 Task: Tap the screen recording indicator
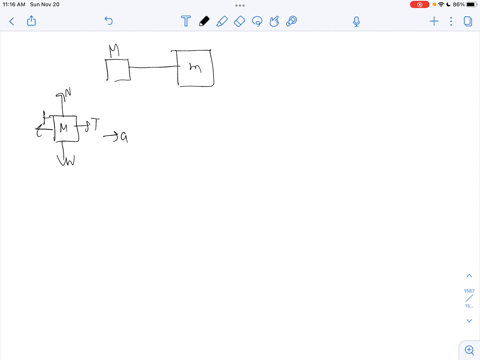419,5
